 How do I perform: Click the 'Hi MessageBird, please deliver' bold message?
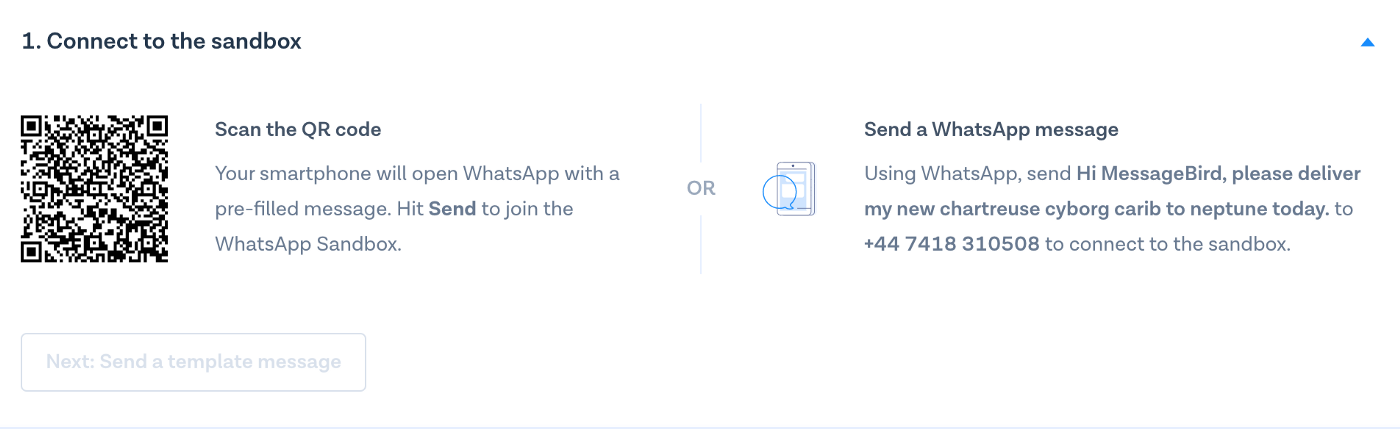click(x=1218, y=174)
